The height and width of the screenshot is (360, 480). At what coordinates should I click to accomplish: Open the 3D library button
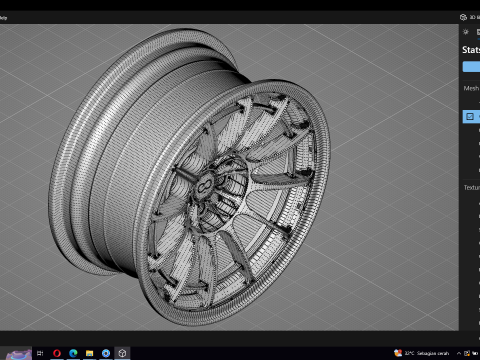(x=469, y=17)
